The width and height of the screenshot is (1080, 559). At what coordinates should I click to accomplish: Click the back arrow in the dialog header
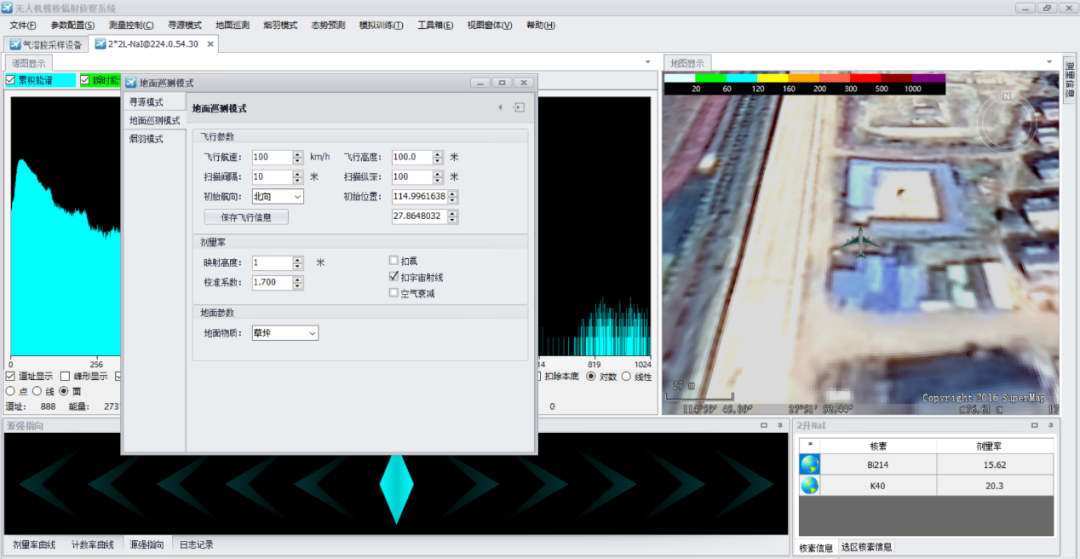[500, 108]
